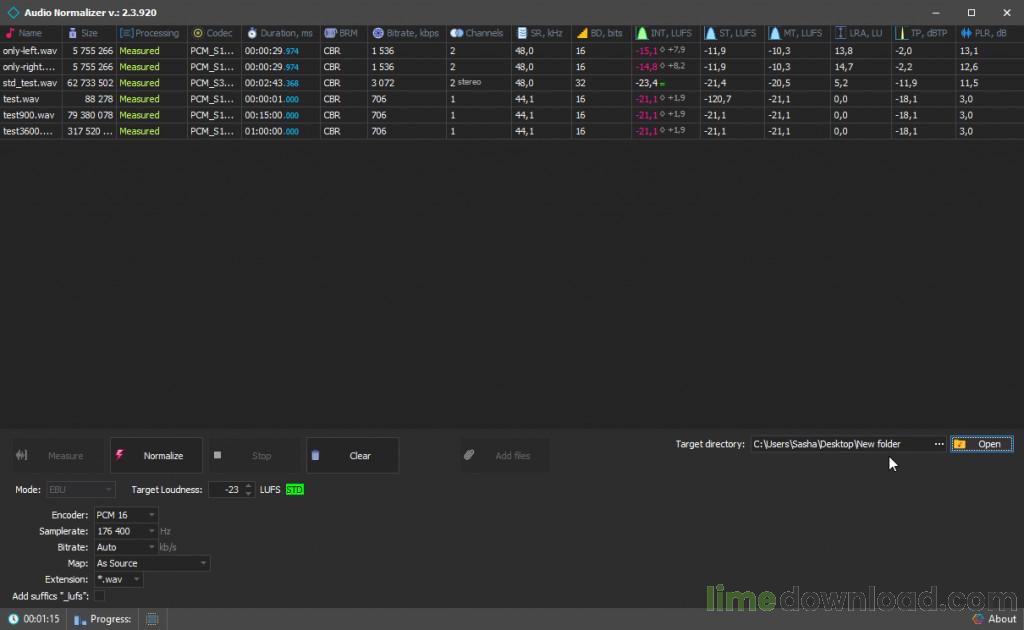Screen dimensions: 1024x630
Task: Click the trash icon on Clear button
Action: pos(315,456)
